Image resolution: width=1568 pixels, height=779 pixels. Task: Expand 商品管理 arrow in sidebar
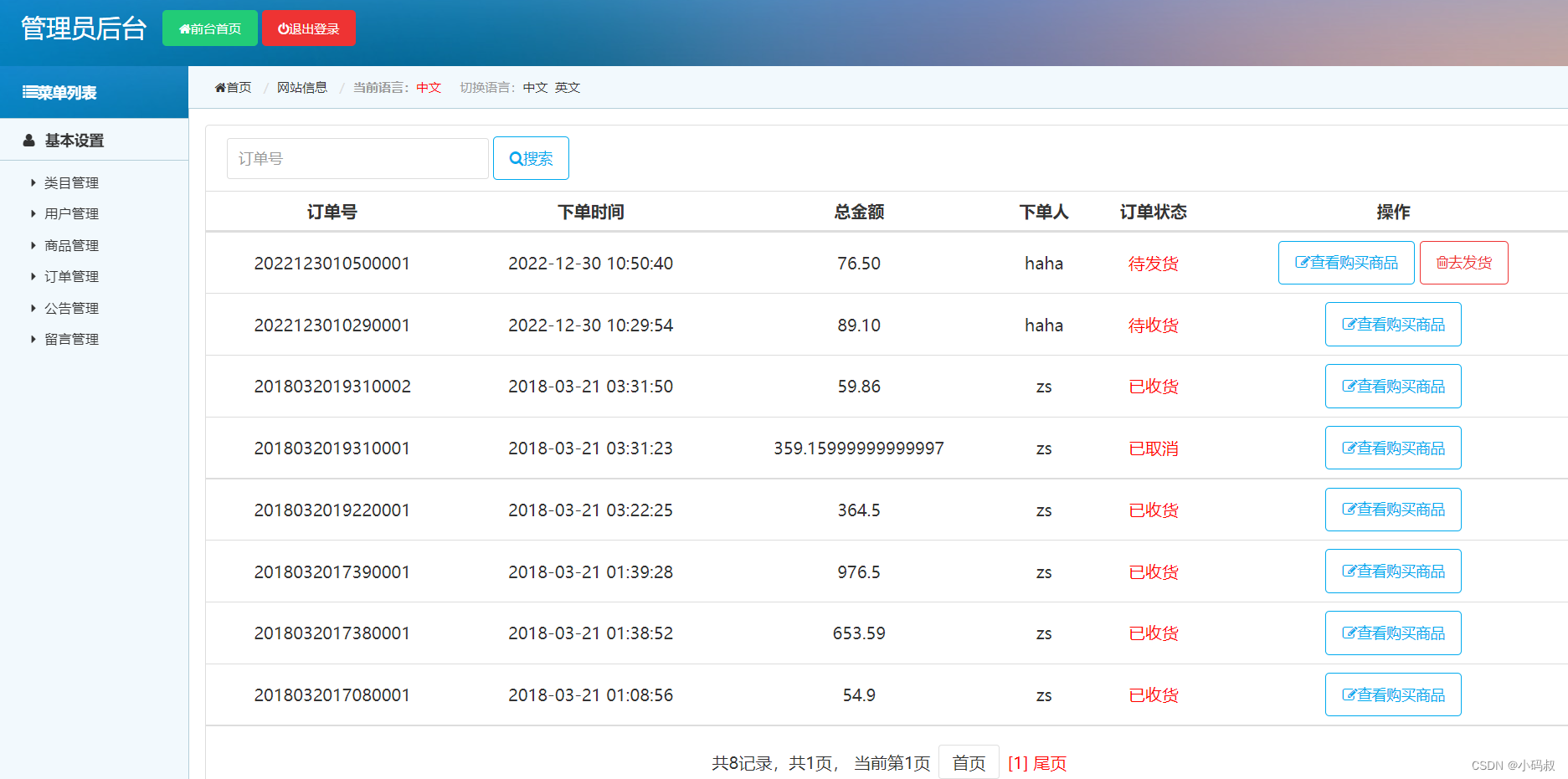click(x=33, y=245)
